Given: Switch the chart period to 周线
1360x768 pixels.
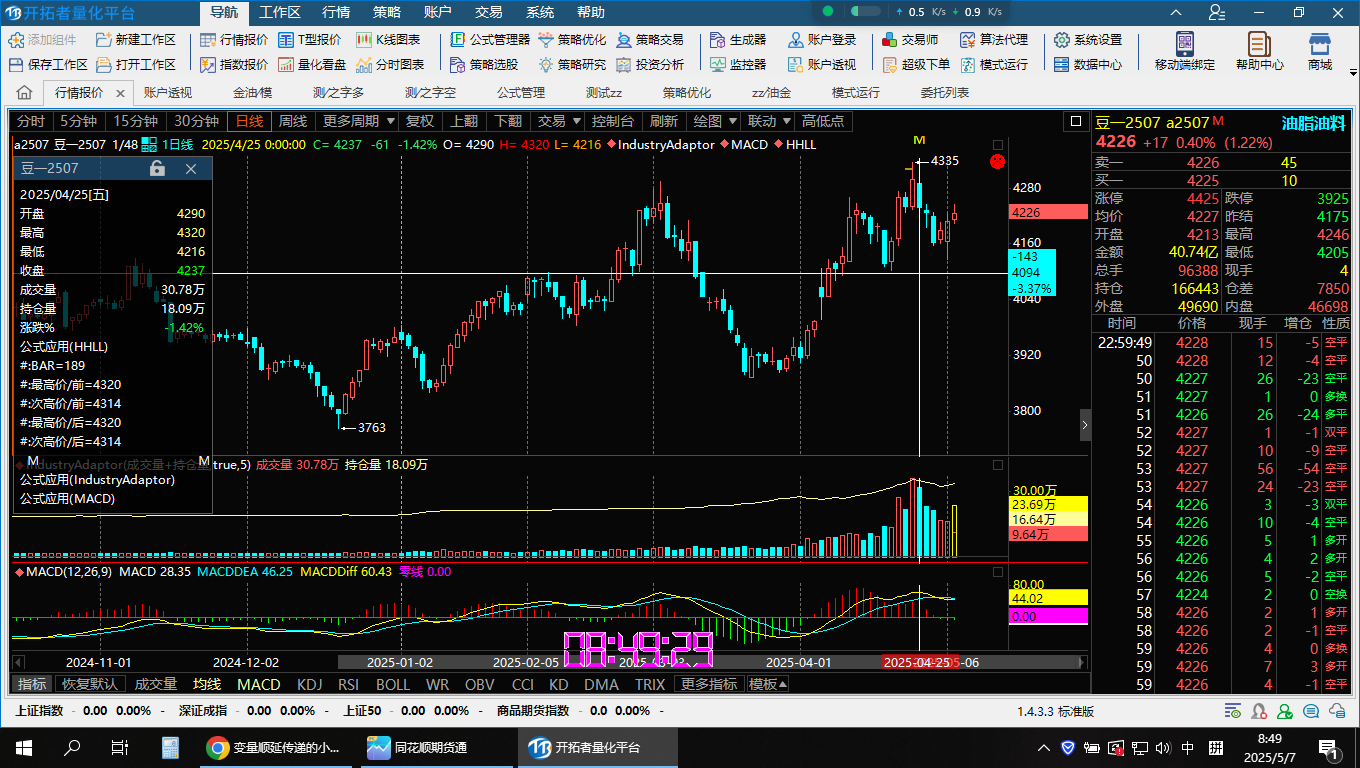Looking at the screenshot, I should (293, 121).
